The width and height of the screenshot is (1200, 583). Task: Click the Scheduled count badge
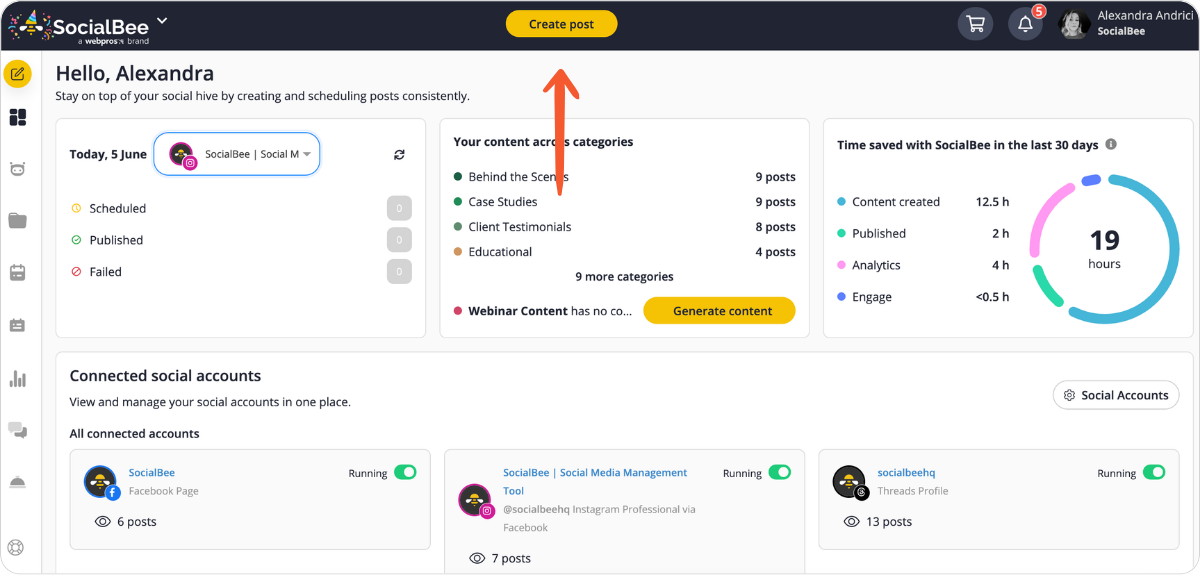click(399, 208)
